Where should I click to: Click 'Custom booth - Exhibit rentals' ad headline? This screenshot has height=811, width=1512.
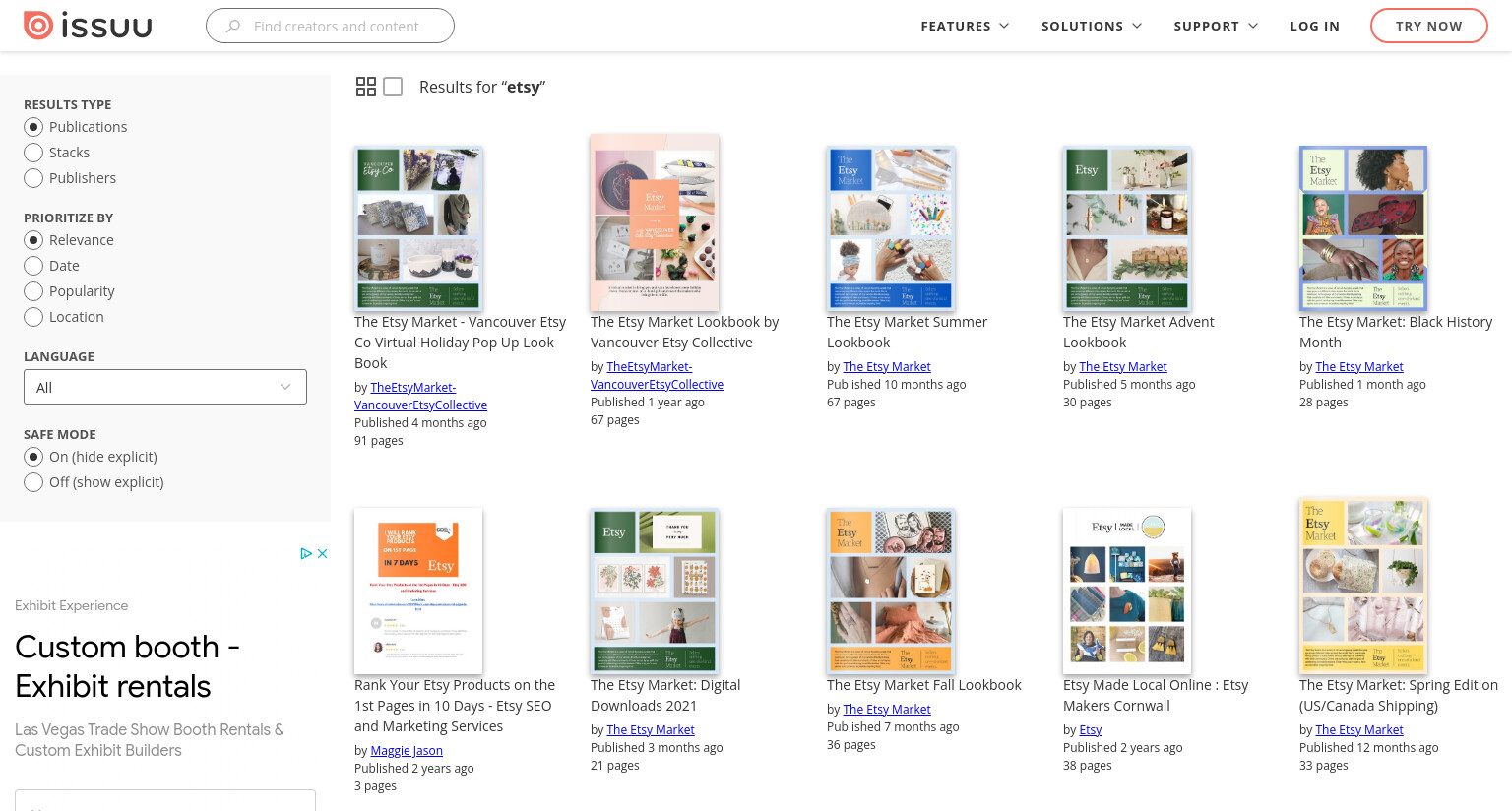click(128, 666)
